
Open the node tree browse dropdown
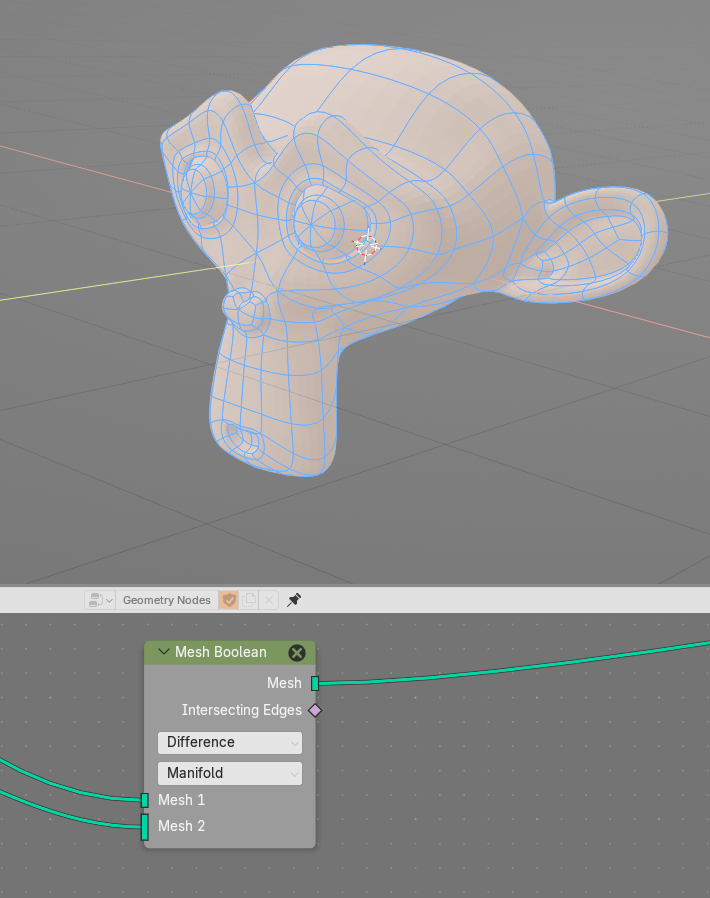[x=100, y=600]
